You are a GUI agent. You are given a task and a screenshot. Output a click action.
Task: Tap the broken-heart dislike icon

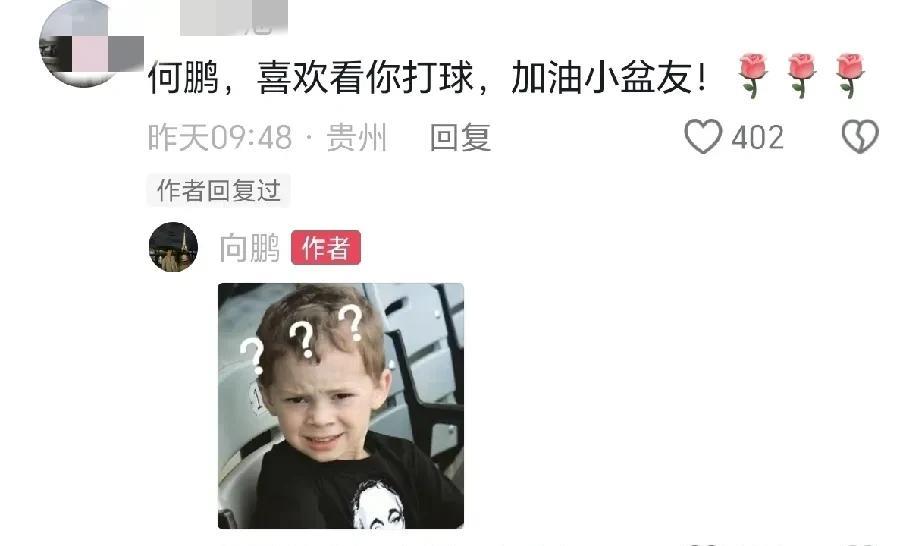[x=860, y=137]
